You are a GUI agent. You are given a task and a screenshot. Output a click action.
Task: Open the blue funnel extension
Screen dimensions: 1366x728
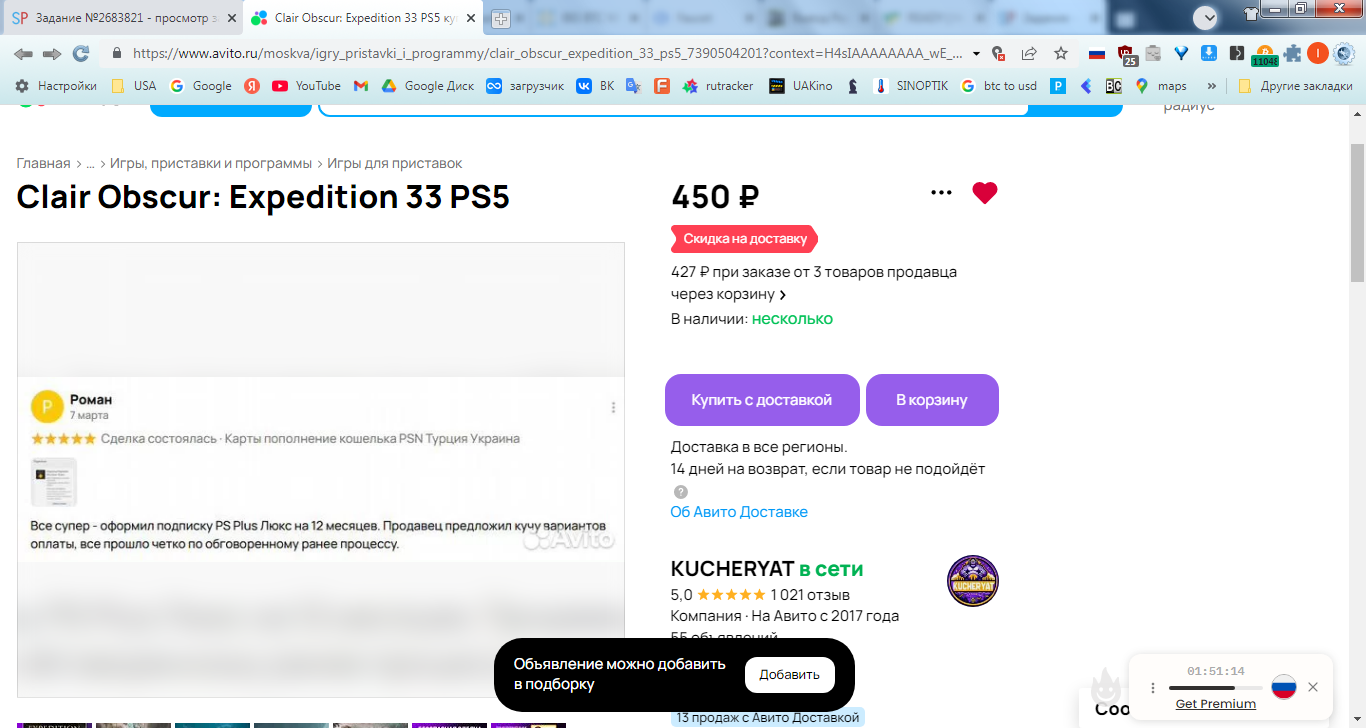point(1181,53)
